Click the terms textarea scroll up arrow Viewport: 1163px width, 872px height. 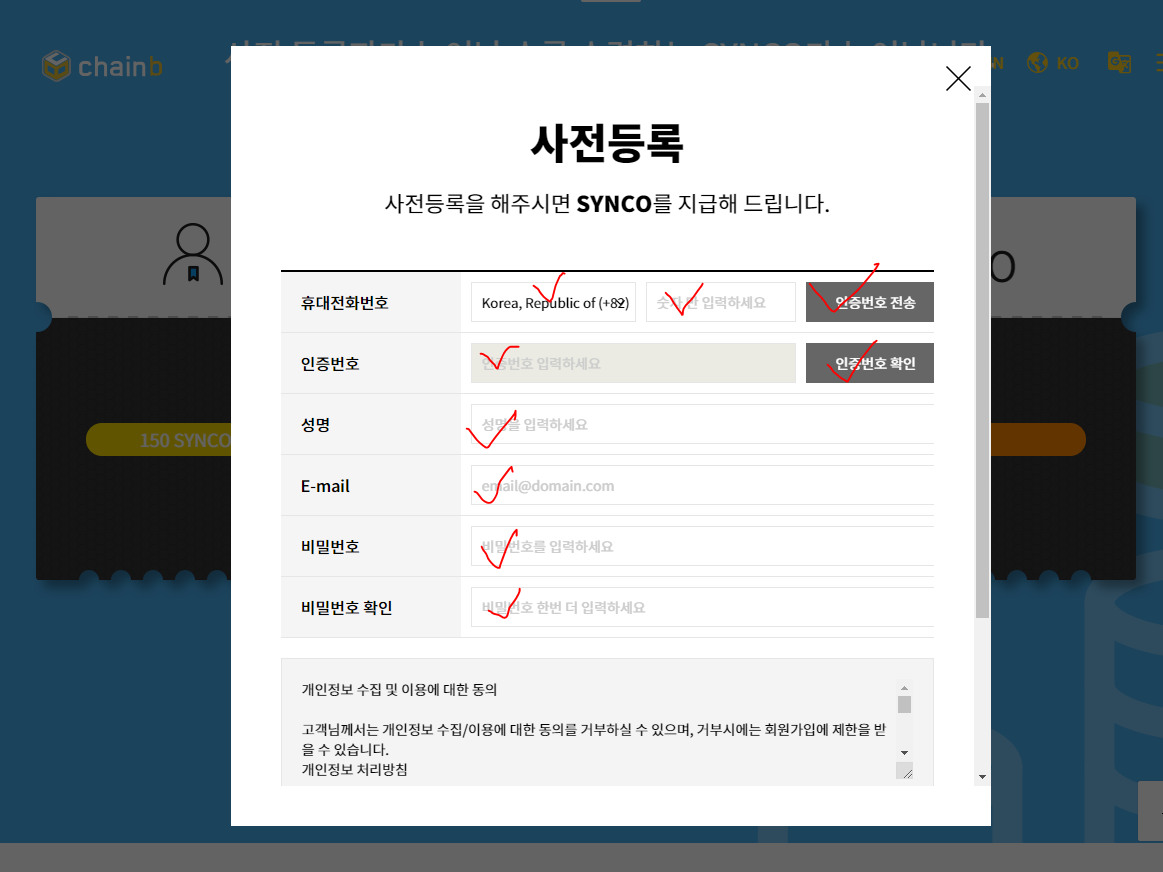coord(904,688)
